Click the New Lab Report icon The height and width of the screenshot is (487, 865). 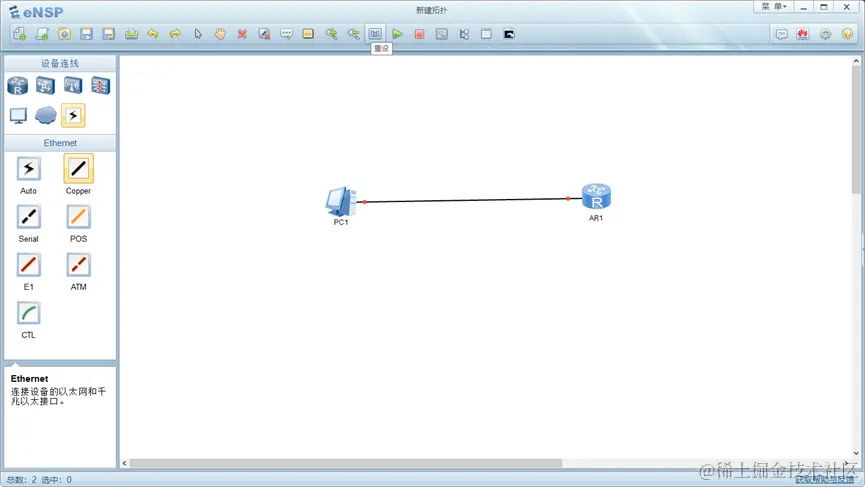coord(42,34)
